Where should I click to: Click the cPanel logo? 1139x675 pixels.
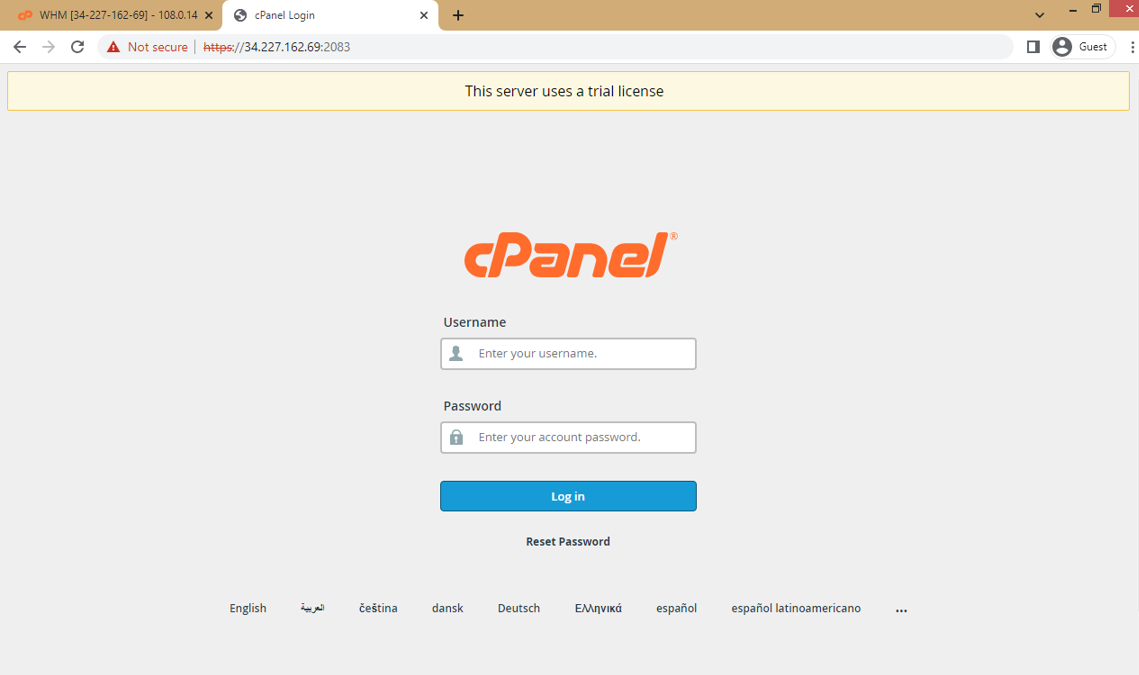[x=571, y=255]
